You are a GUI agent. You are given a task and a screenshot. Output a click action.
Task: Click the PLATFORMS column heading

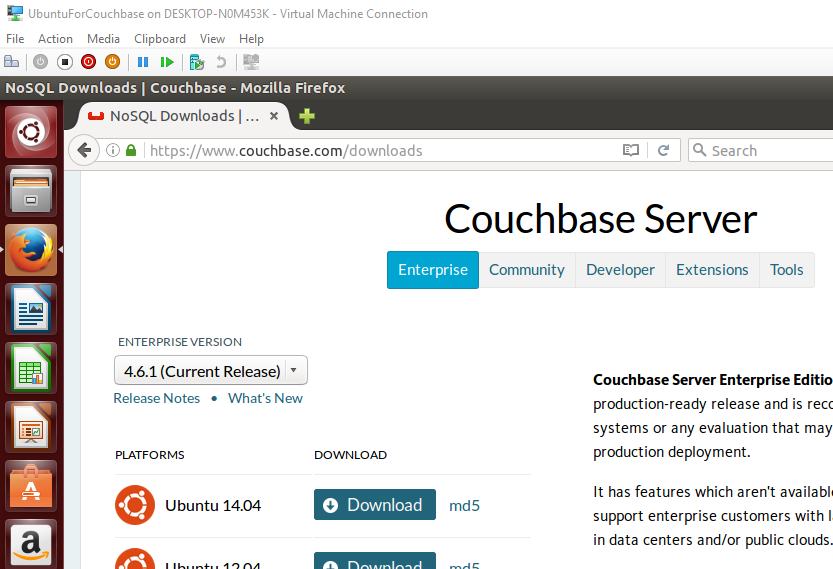[x=150, y=455]
